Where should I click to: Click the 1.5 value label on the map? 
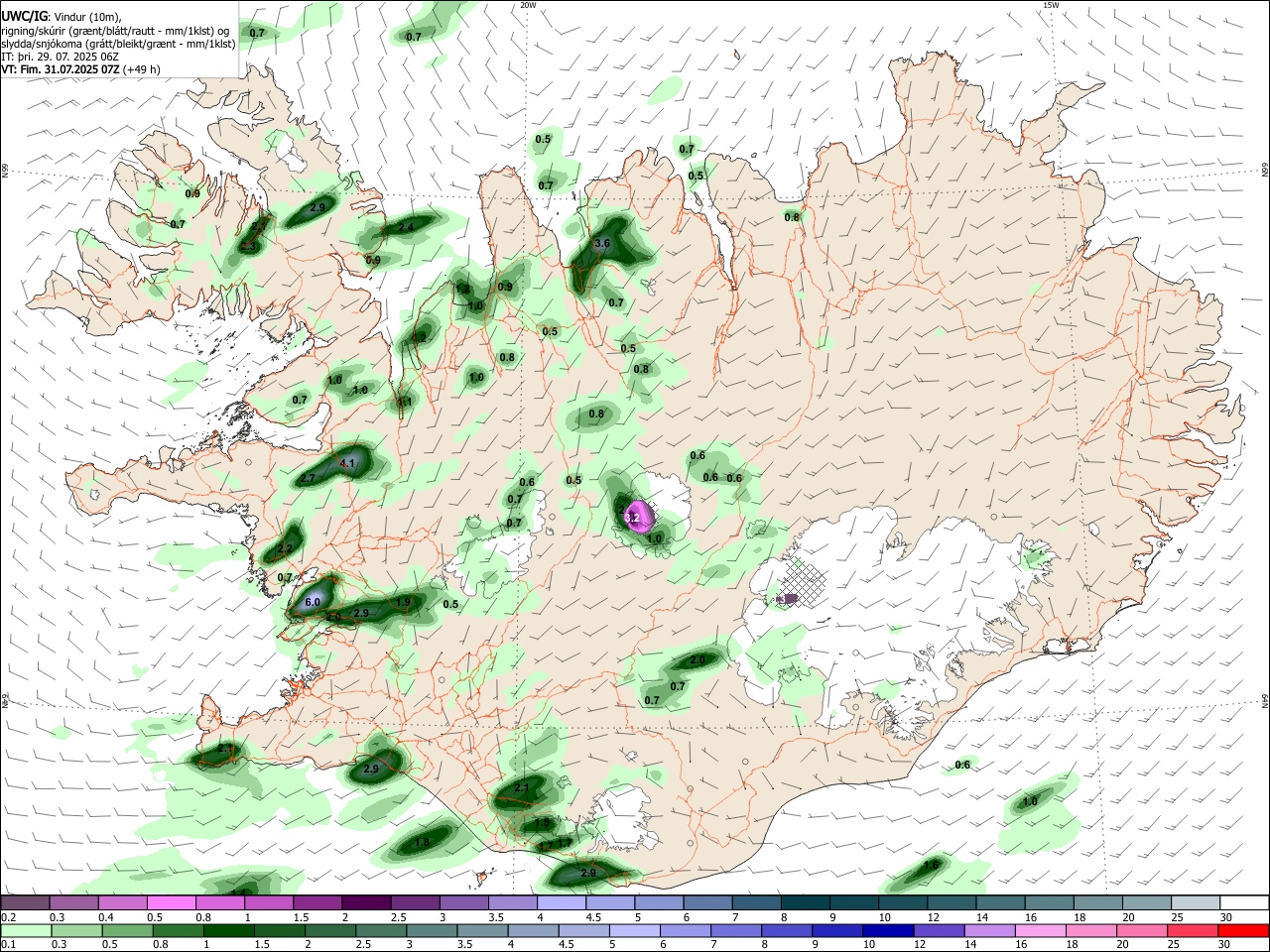point(542,823)
